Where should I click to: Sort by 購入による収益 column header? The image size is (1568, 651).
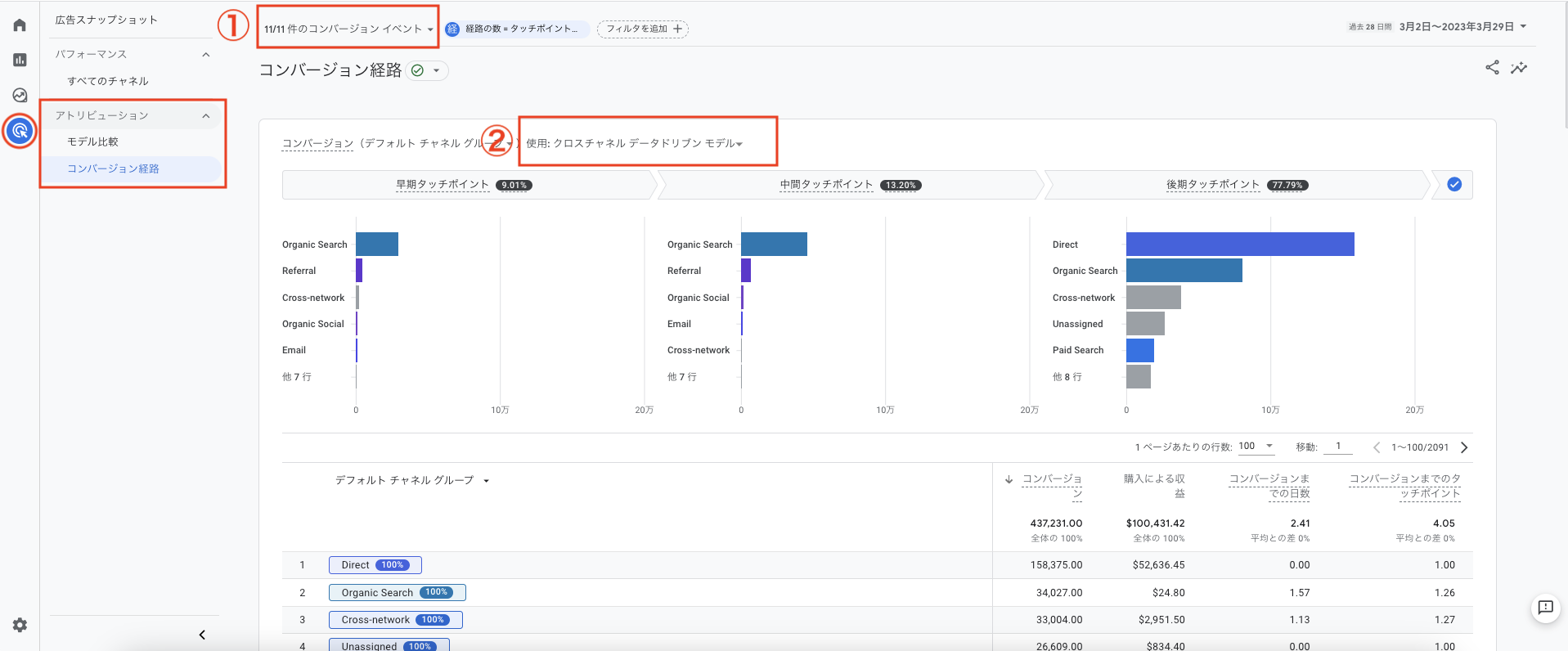pyautogui.click(x=1154, y=486)
